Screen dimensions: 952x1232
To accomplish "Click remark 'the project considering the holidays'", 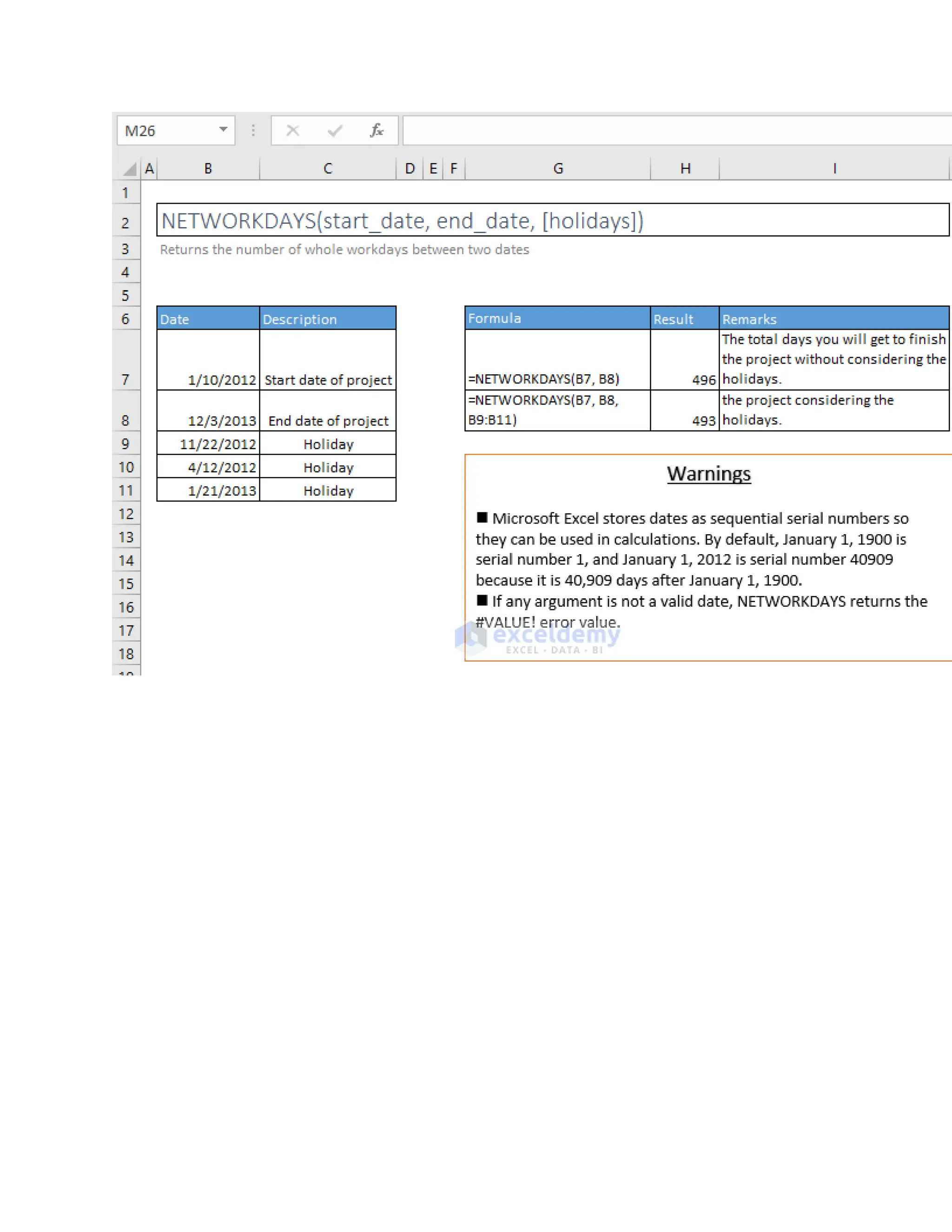I will pos(835,411).
